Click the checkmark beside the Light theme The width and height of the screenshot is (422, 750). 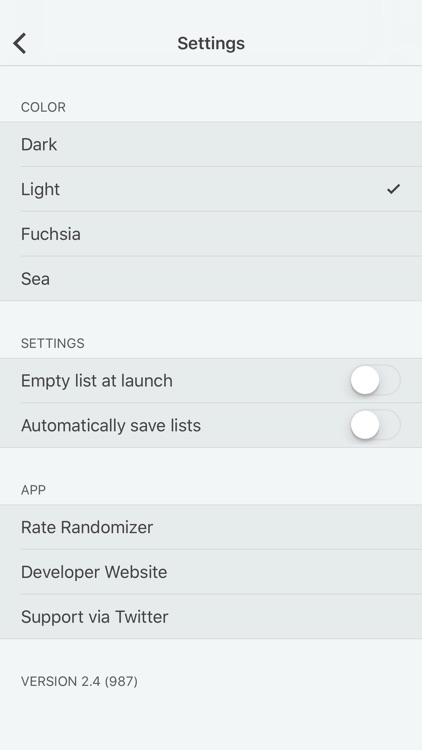393,189
